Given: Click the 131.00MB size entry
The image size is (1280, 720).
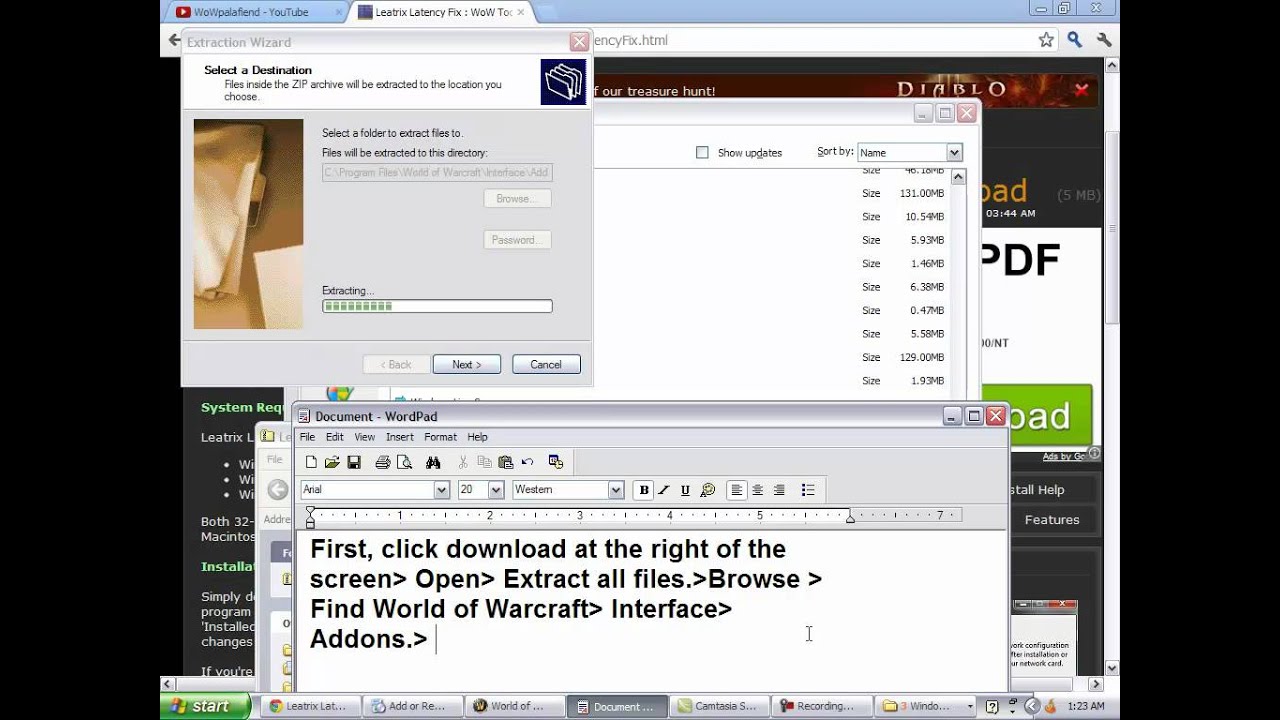Looking at the screenshot, I should [921, 193].
